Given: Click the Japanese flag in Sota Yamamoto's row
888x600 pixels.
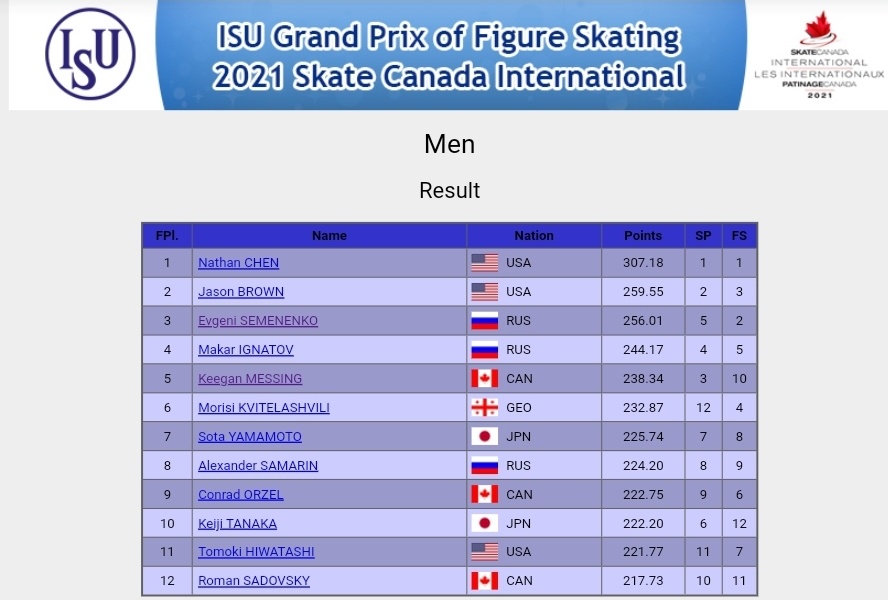Looking at the screenshot, I should click(x=485, y=436).
